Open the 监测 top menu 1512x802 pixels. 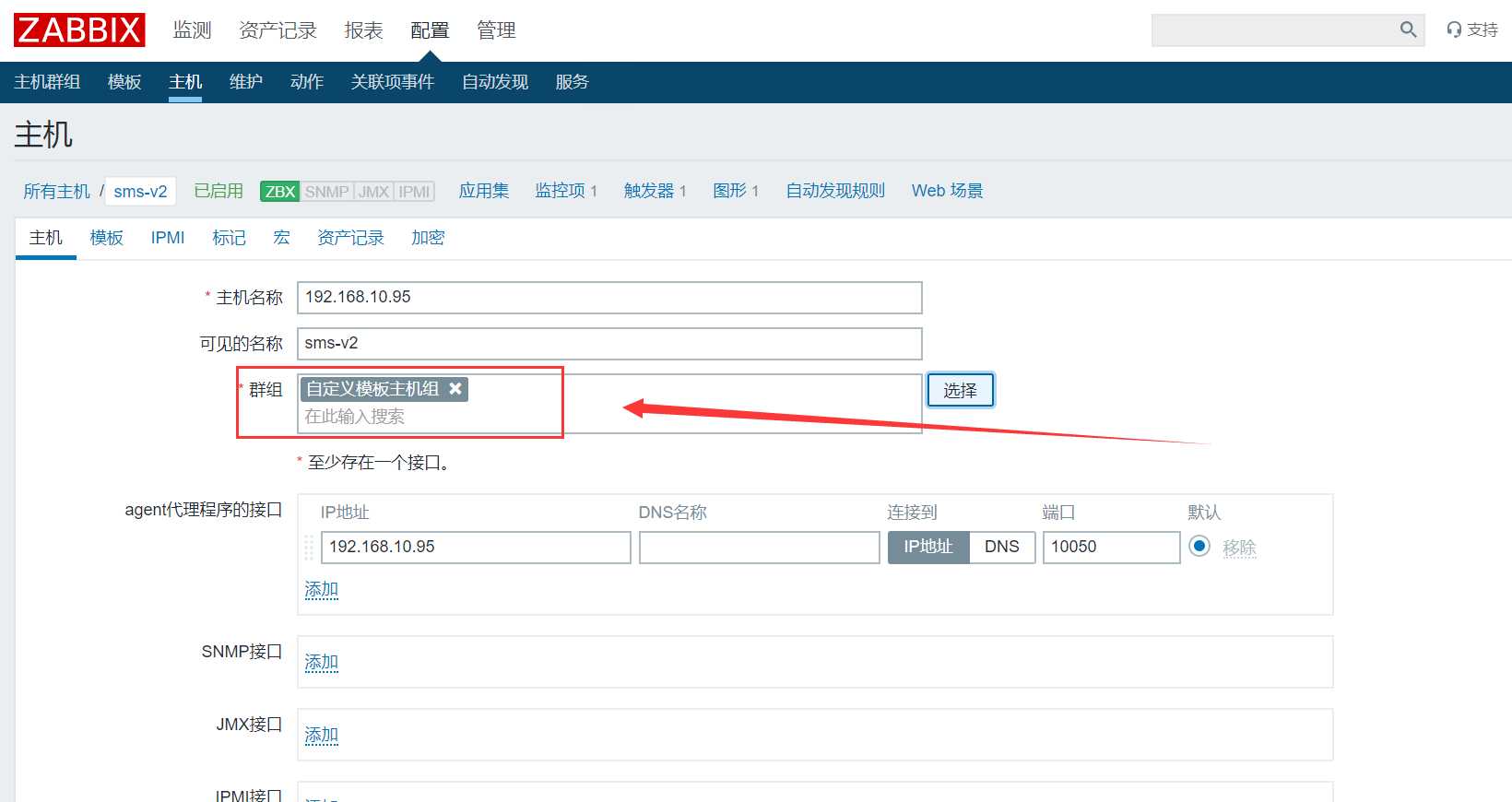tap(193, 30)
